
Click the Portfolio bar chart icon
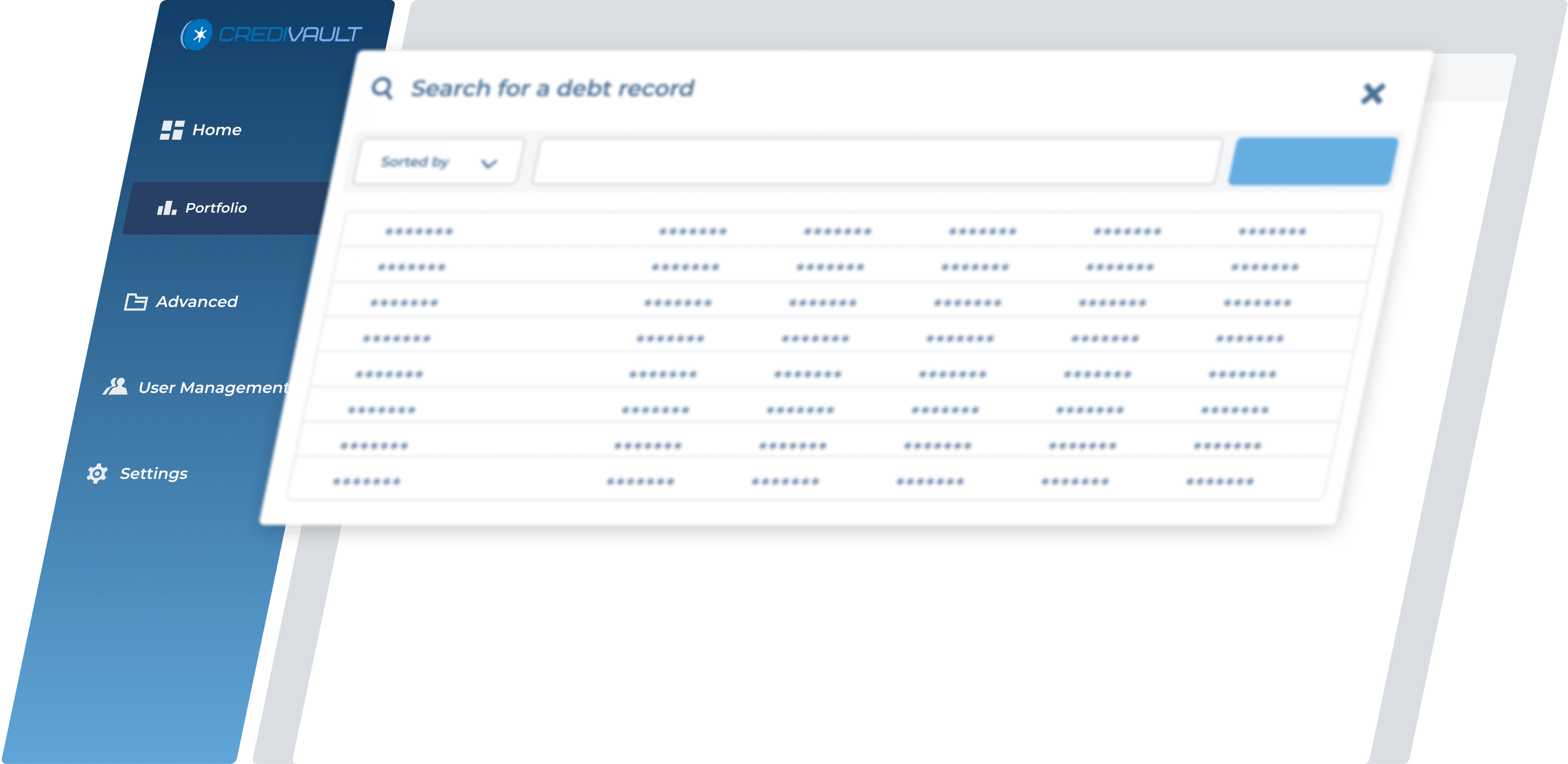[167, 208]
